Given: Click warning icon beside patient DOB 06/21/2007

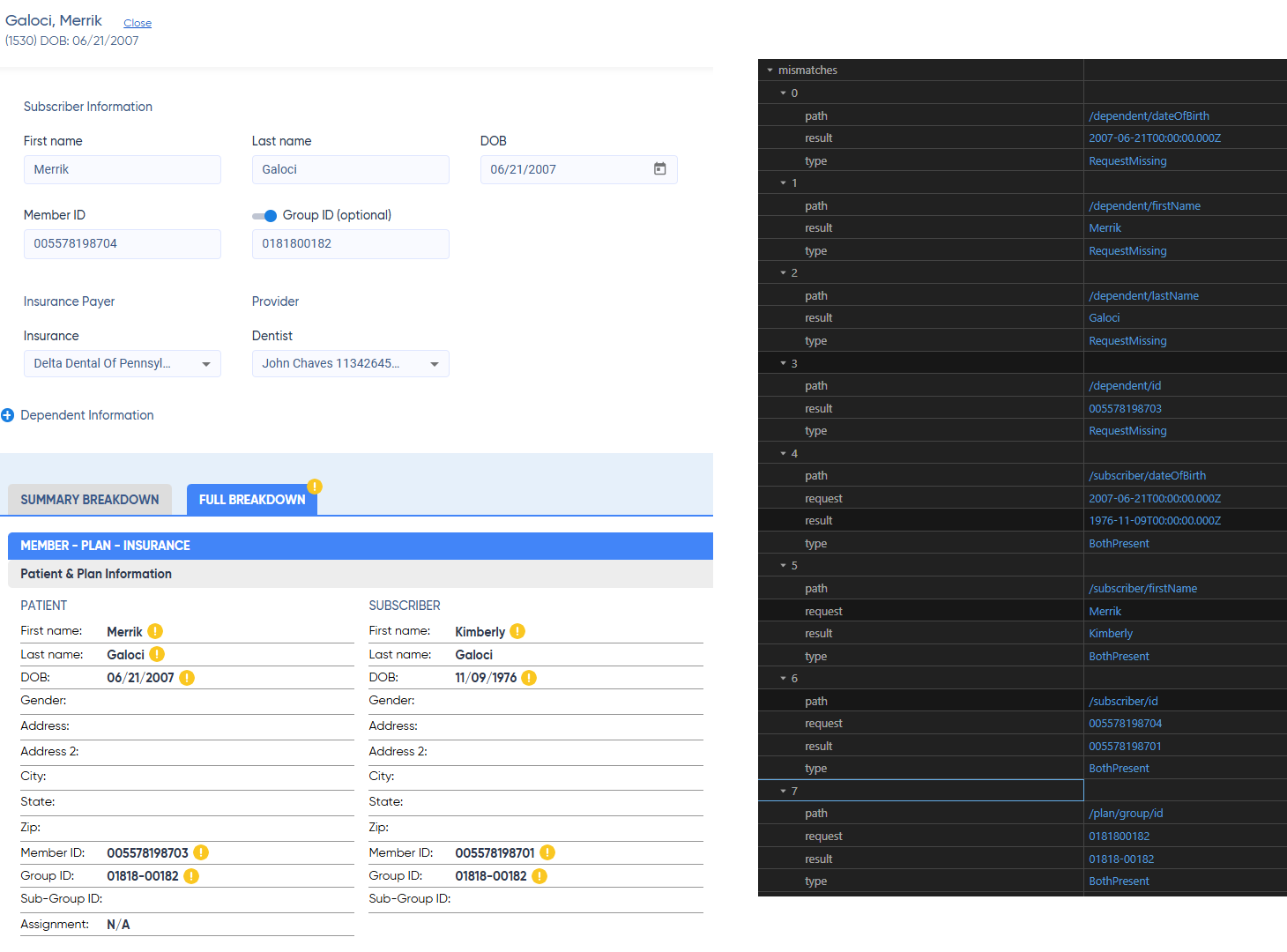Looking at the screenshot, I should coord(187,678).
